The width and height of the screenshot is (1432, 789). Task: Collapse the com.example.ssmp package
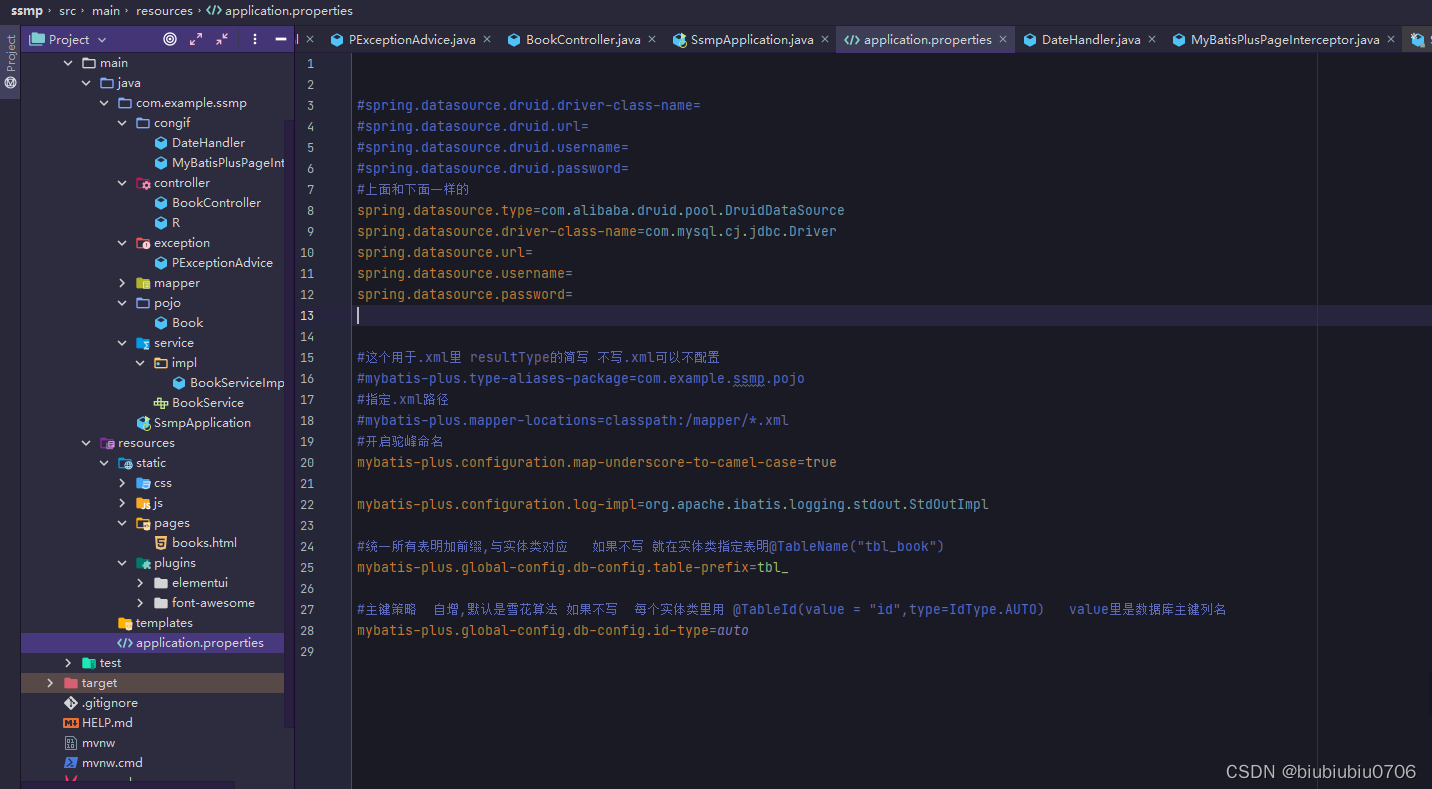click(104, 102)
